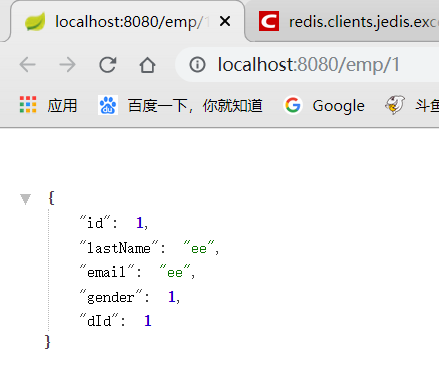Select the "gender" key

(x=111, y=297)
